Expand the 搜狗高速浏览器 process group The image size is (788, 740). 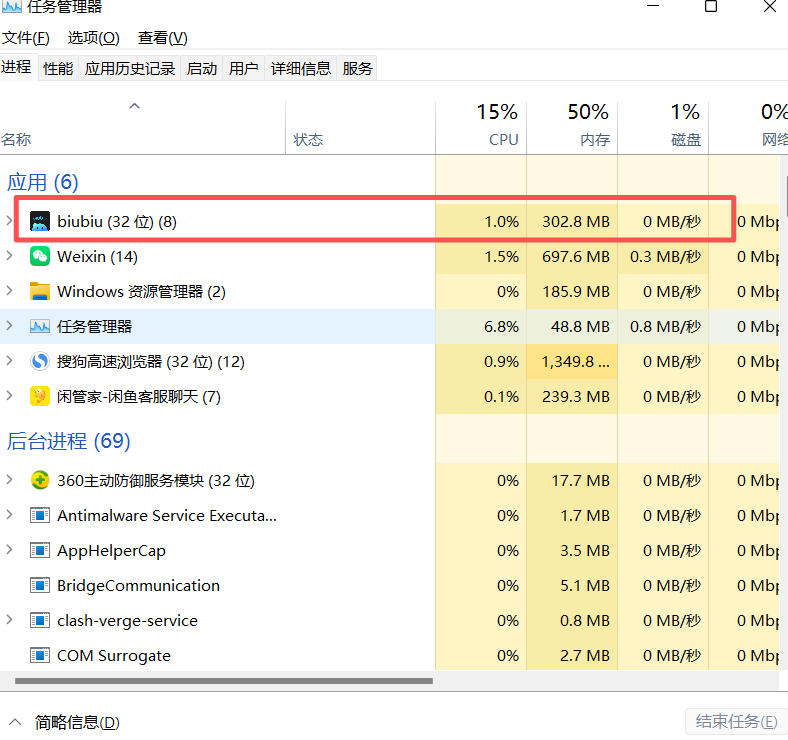click(10, 362)
